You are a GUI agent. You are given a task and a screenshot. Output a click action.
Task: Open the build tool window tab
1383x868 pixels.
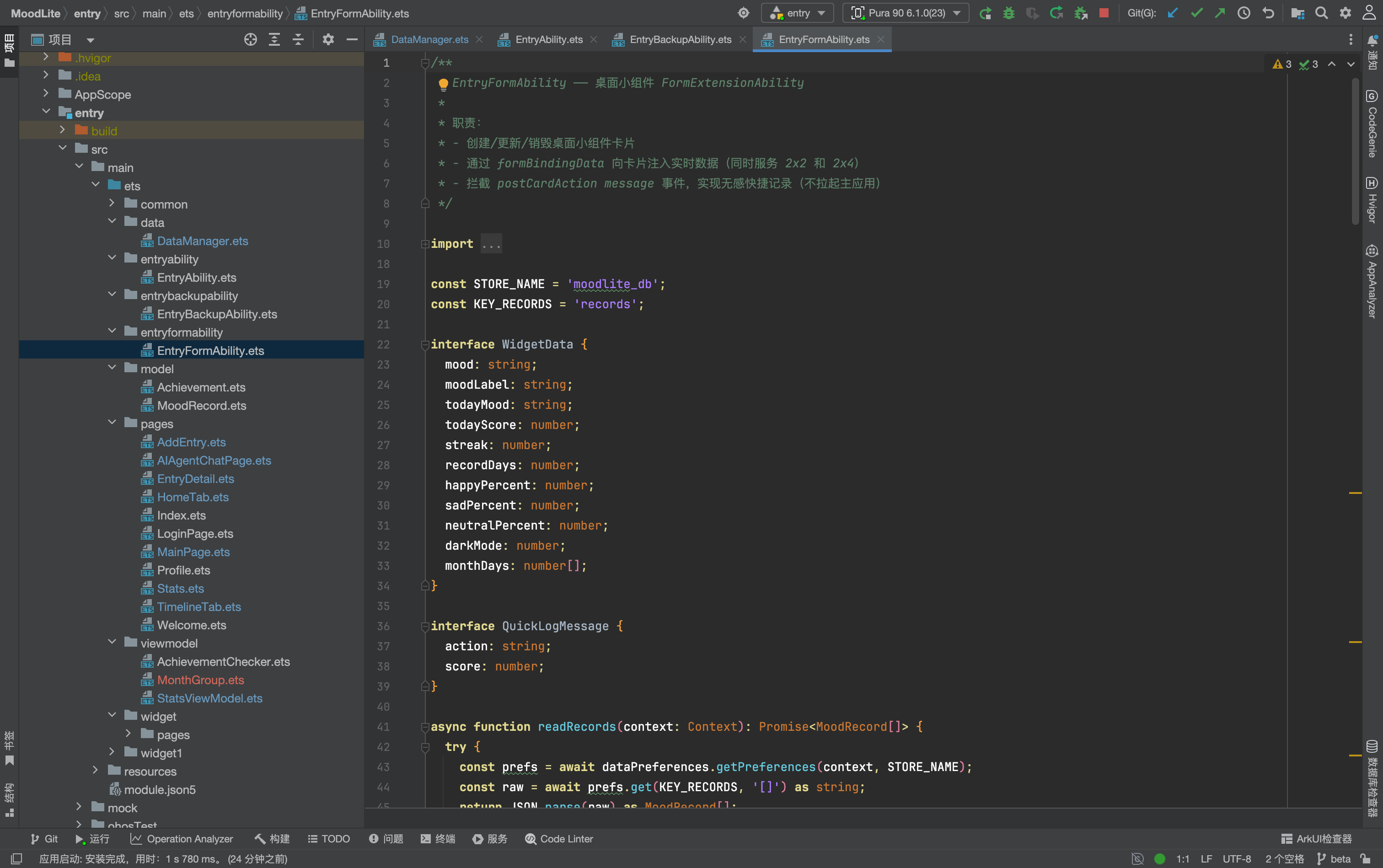coord(272,839)
